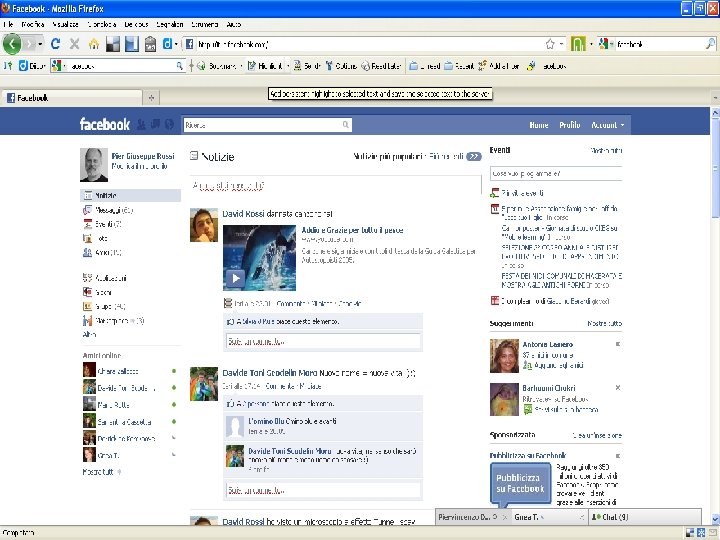
Task: Click the Facebook friend requests header icon
Action: tap(141, 124)
